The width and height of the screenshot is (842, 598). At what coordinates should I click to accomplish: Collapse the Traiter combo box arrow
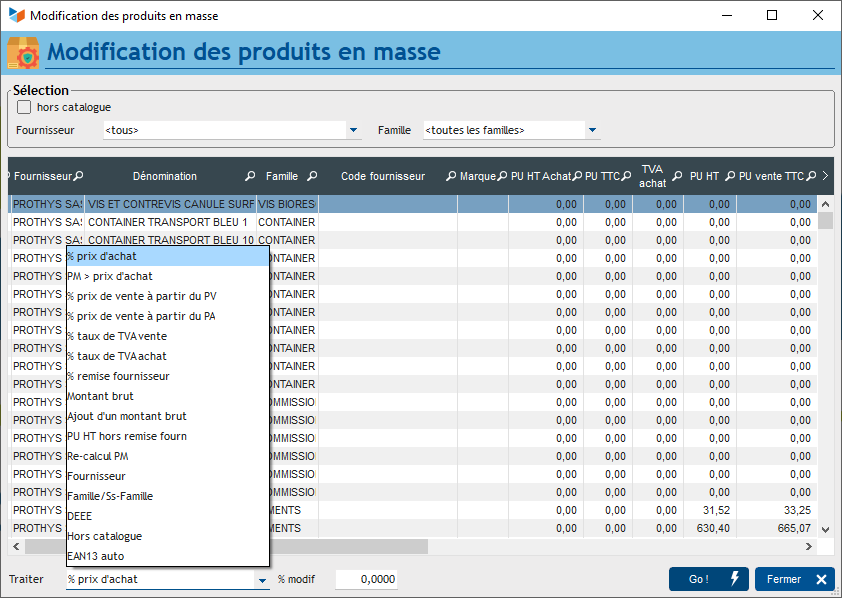tap(263, 580)
